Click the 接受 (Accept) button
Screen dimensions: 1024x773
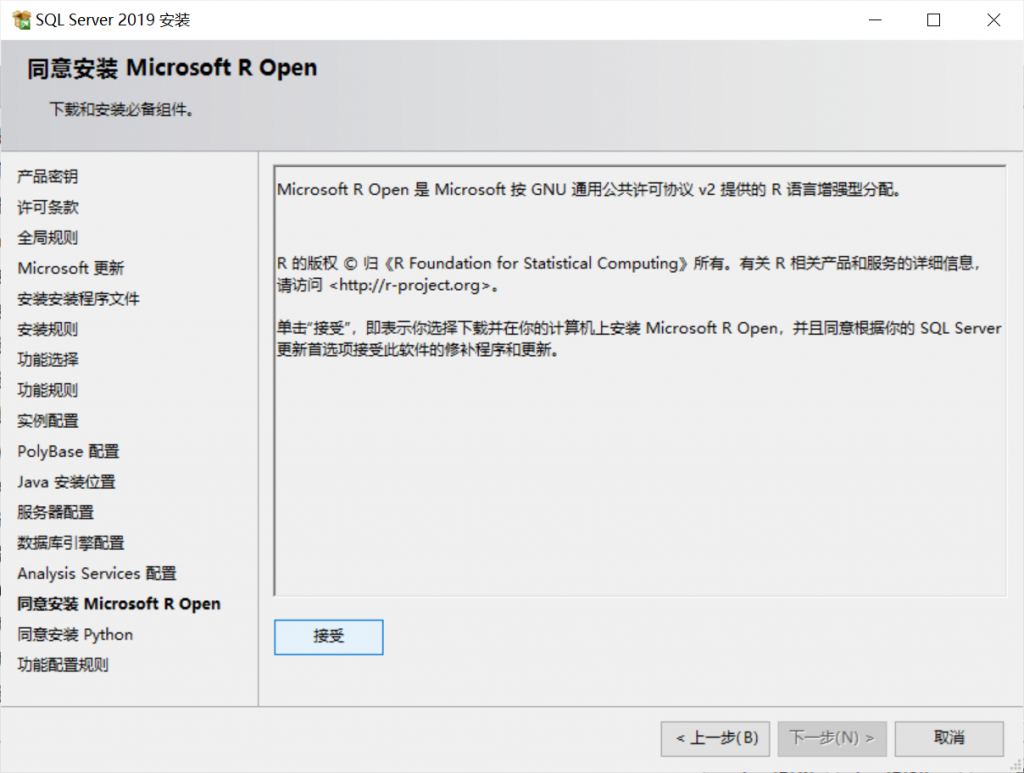pyautogui.click(x=328, y=637)
